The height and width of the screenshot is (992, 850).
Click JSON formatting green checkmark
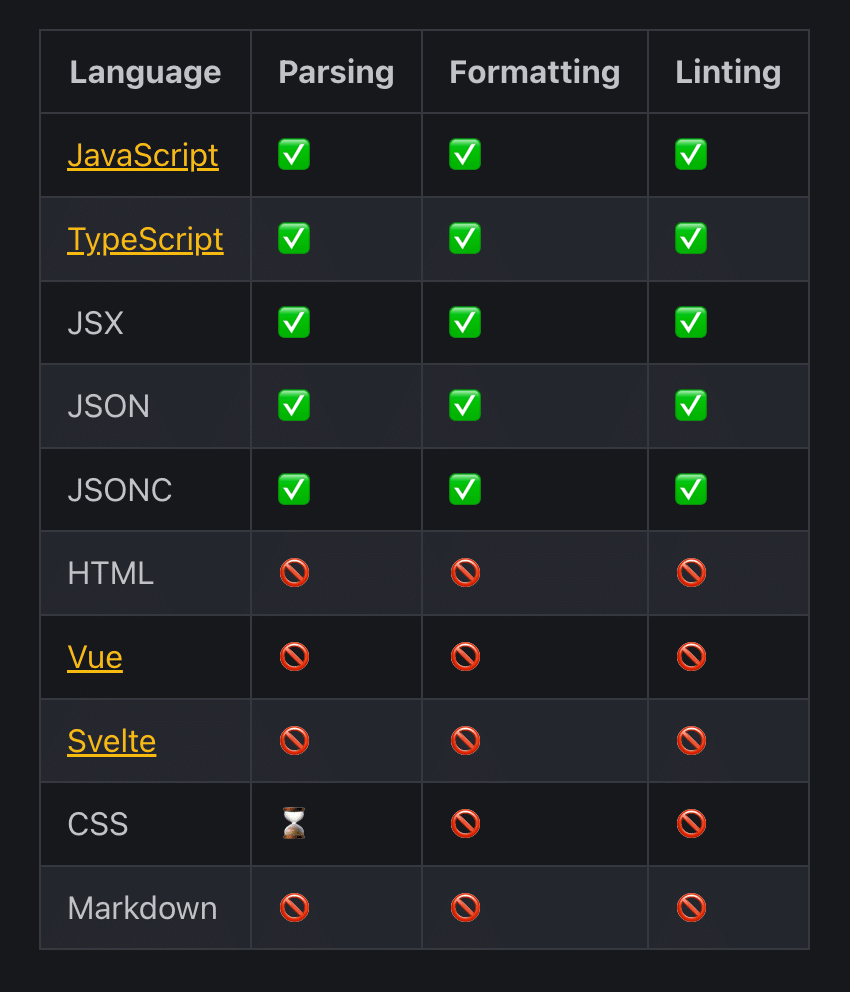(x=465, y=406)
